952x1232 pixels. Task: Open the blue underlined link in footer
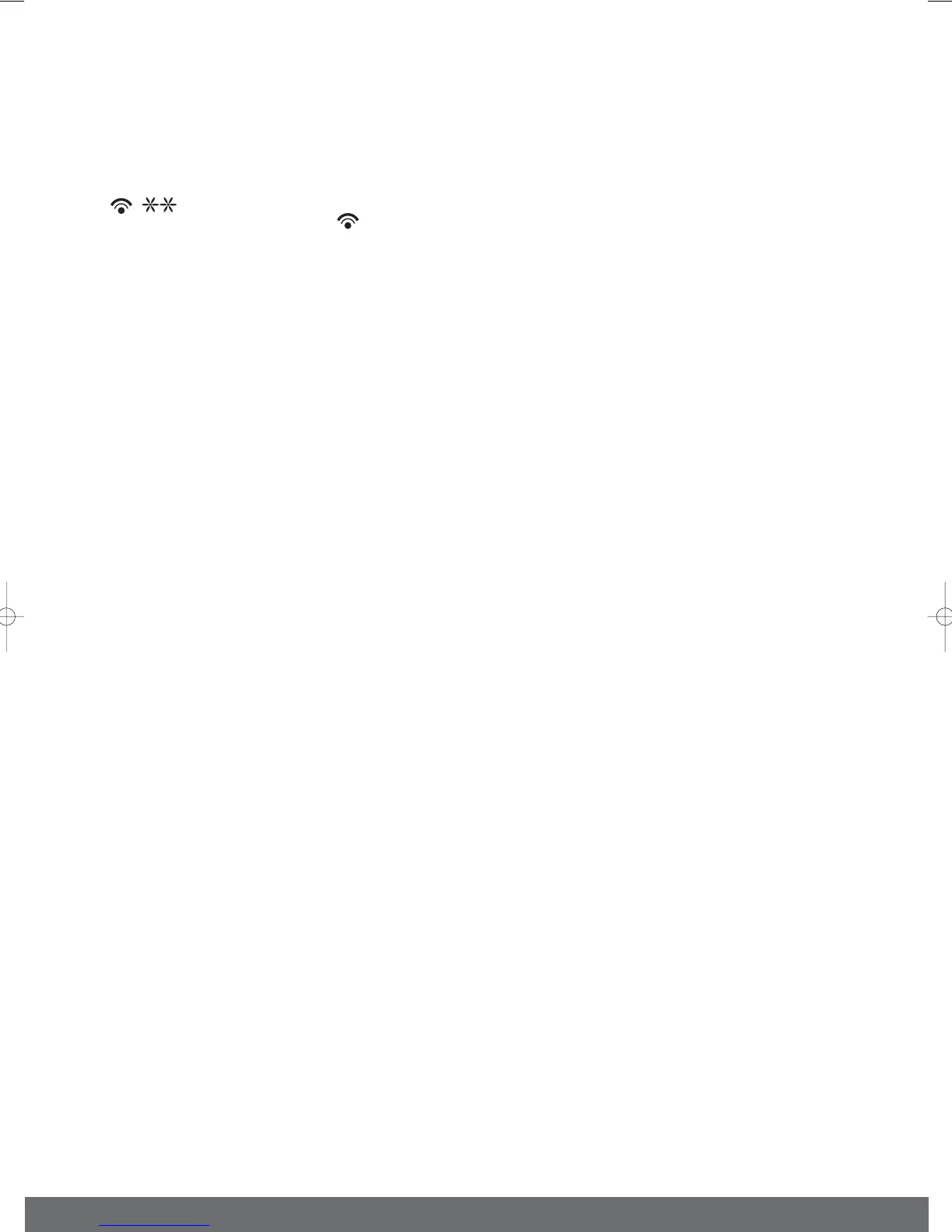[x=155, y=1224]
